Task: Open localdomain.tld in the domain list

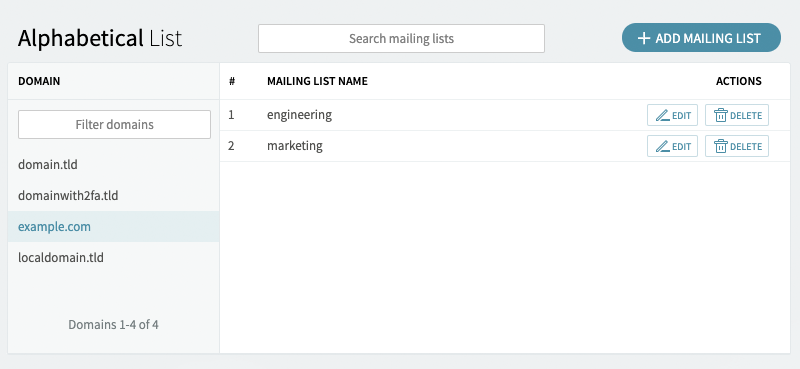Action: tap(114, 257)
